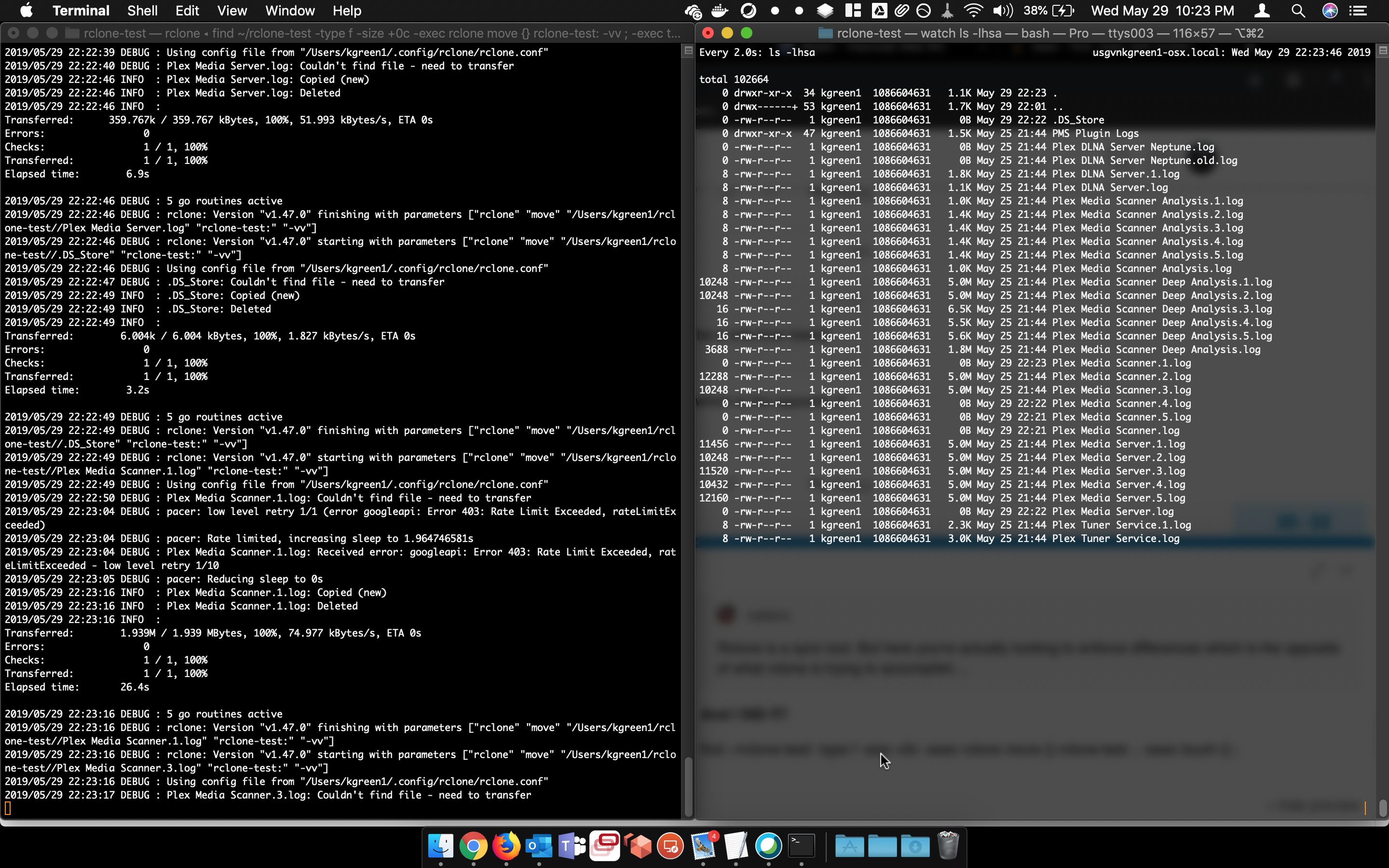Screen dimensions: 1389x868
Task: Click the green zoom button of right window
Action: click(x=746, y=33)
